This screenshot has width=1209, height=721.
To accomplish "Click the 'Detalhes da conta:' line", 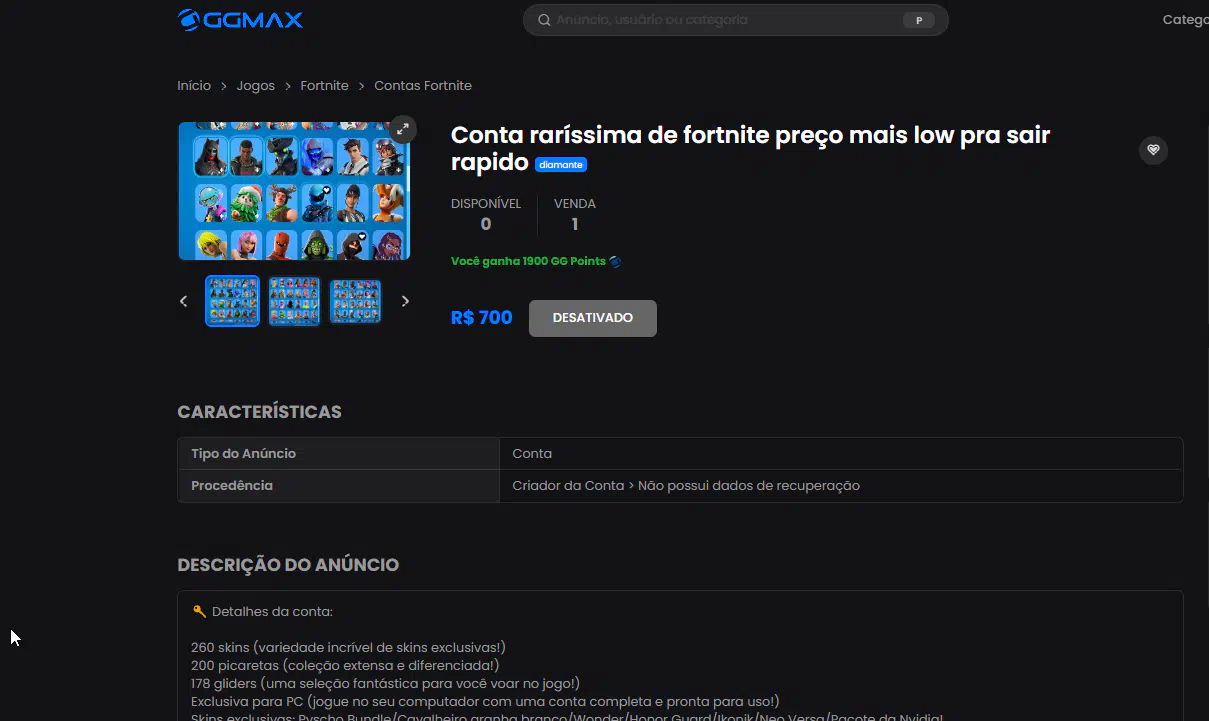I will tap(272, 612).
